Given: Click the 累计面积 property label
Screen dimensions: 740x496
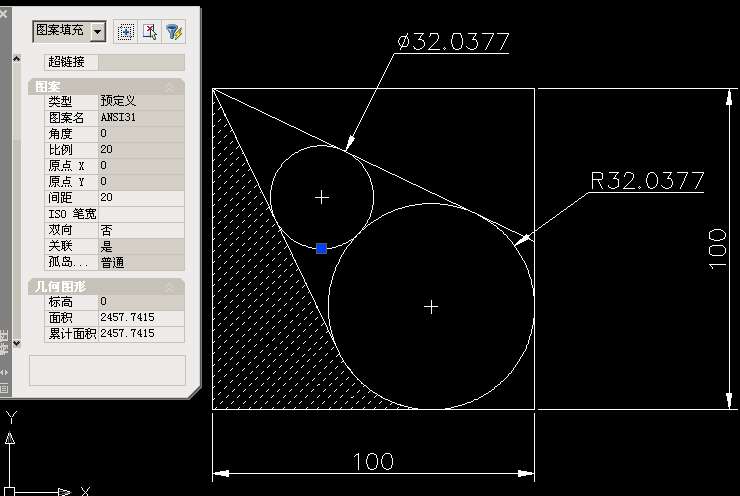Looking at the screenshot, I should click(x=72, y=334).
